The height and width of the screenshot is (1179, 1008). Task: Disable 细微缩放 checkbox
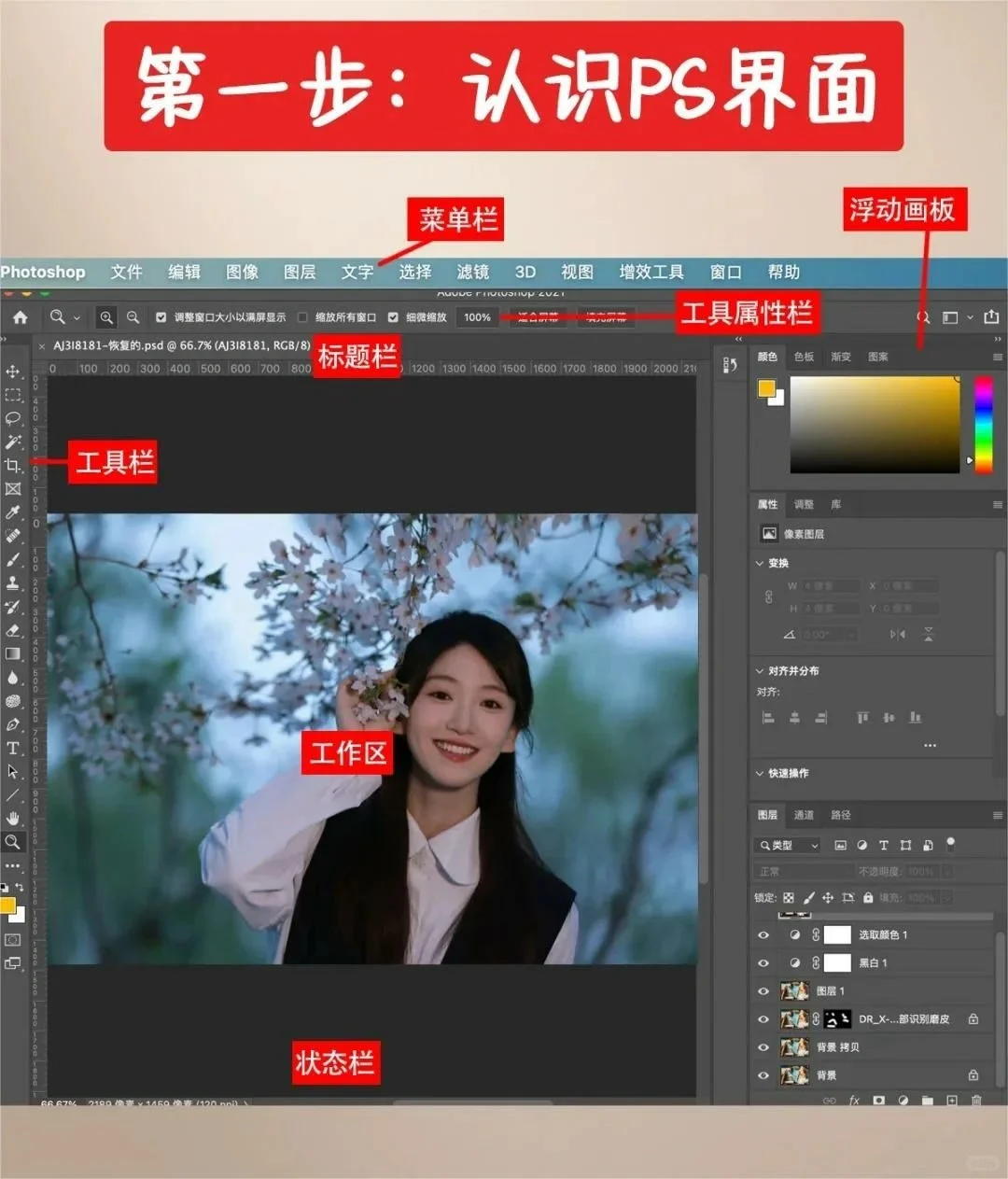(x=394, y=317)
